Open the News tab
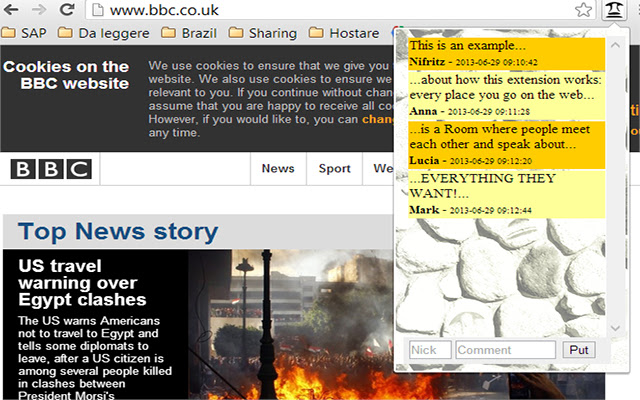The image size is (640, 400). [x=278, y=169]
